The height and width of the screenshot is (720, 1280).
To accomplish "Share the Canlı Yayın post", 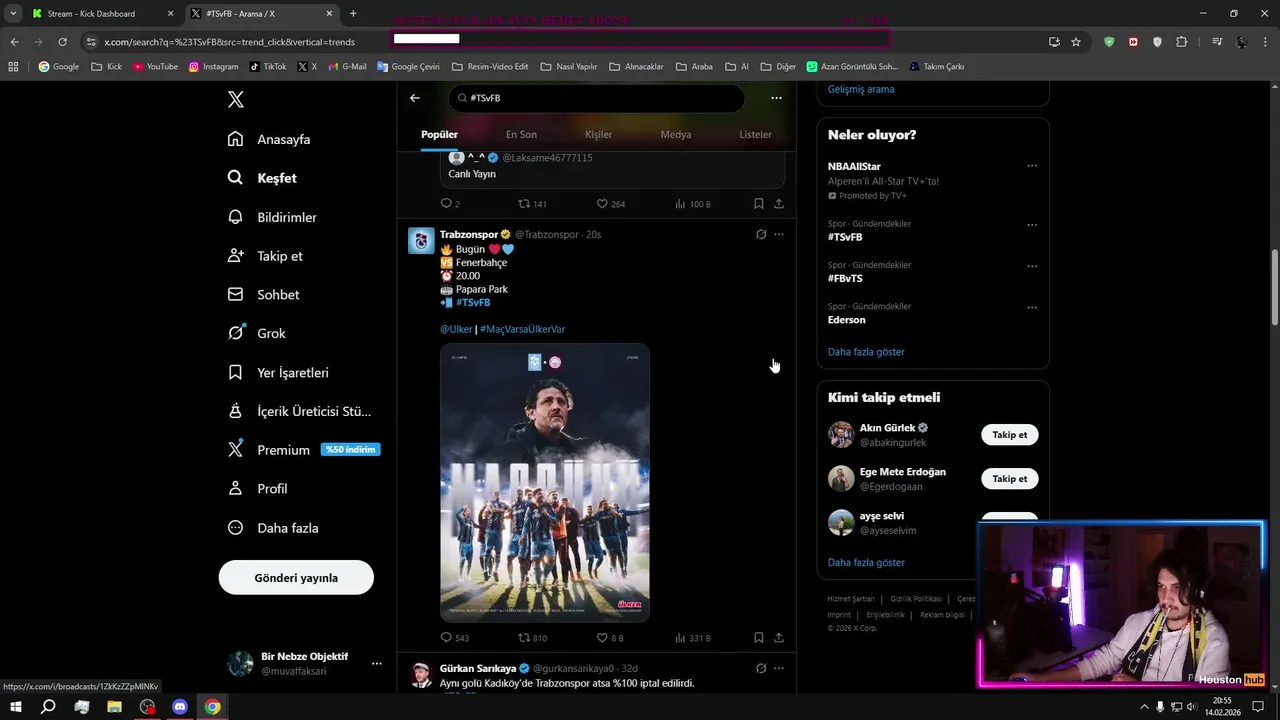I will [778, 203].
